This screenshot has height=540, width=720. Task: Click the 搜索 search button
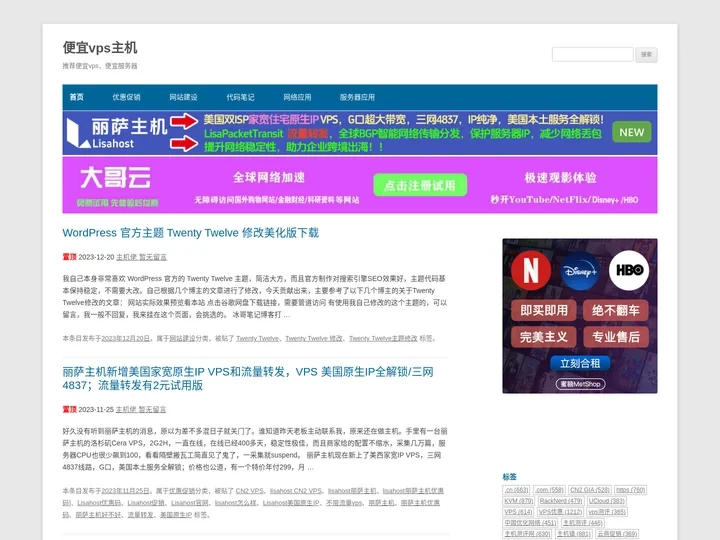click(x=647, y=55)
